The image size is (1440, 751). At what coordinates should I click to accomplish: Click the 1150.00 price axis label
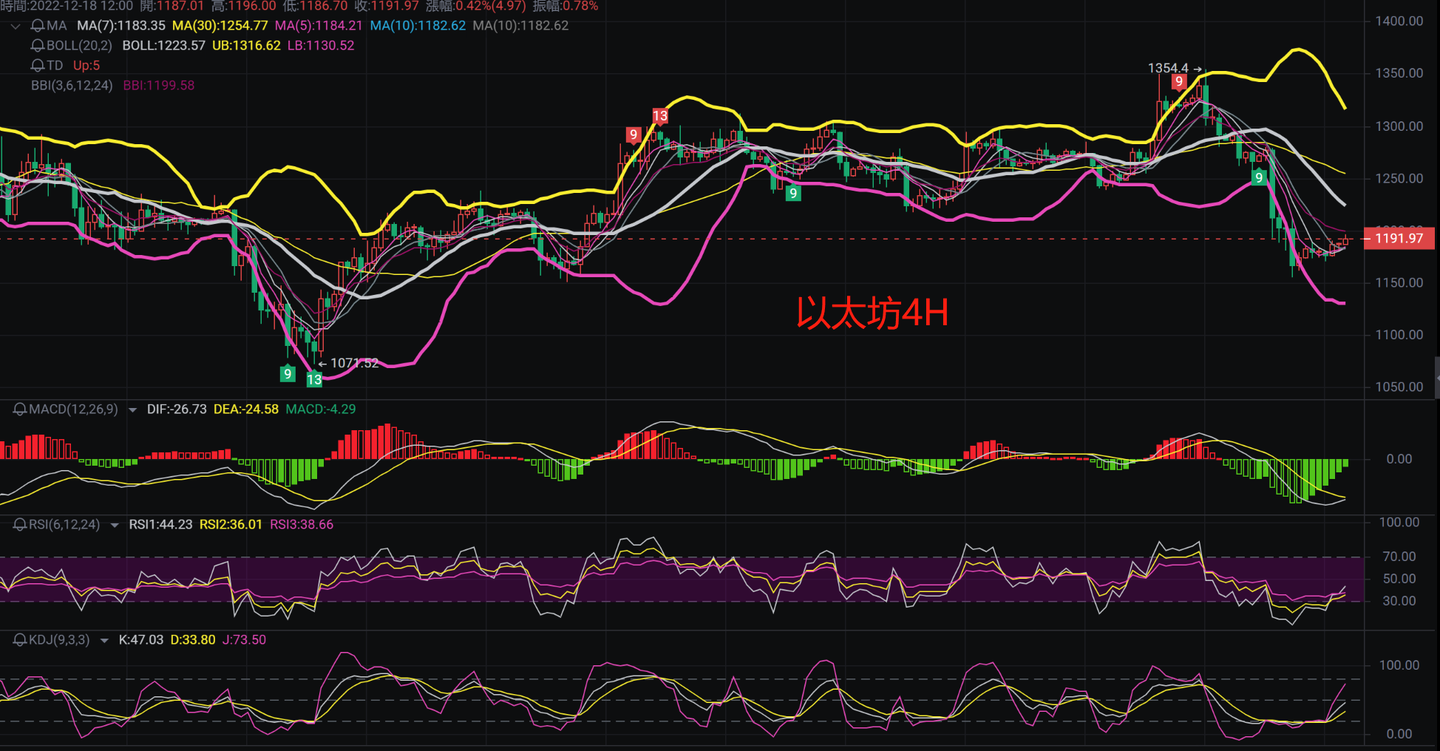[1400, 282]
